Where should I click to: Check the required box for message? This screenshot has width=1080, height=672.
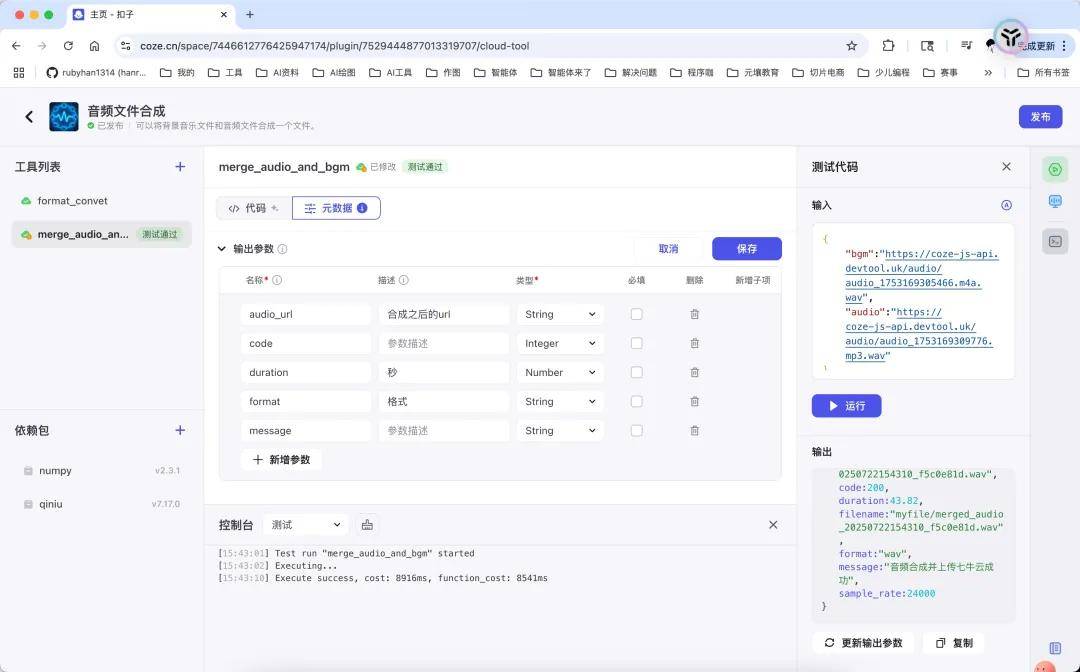pos(636,430)
